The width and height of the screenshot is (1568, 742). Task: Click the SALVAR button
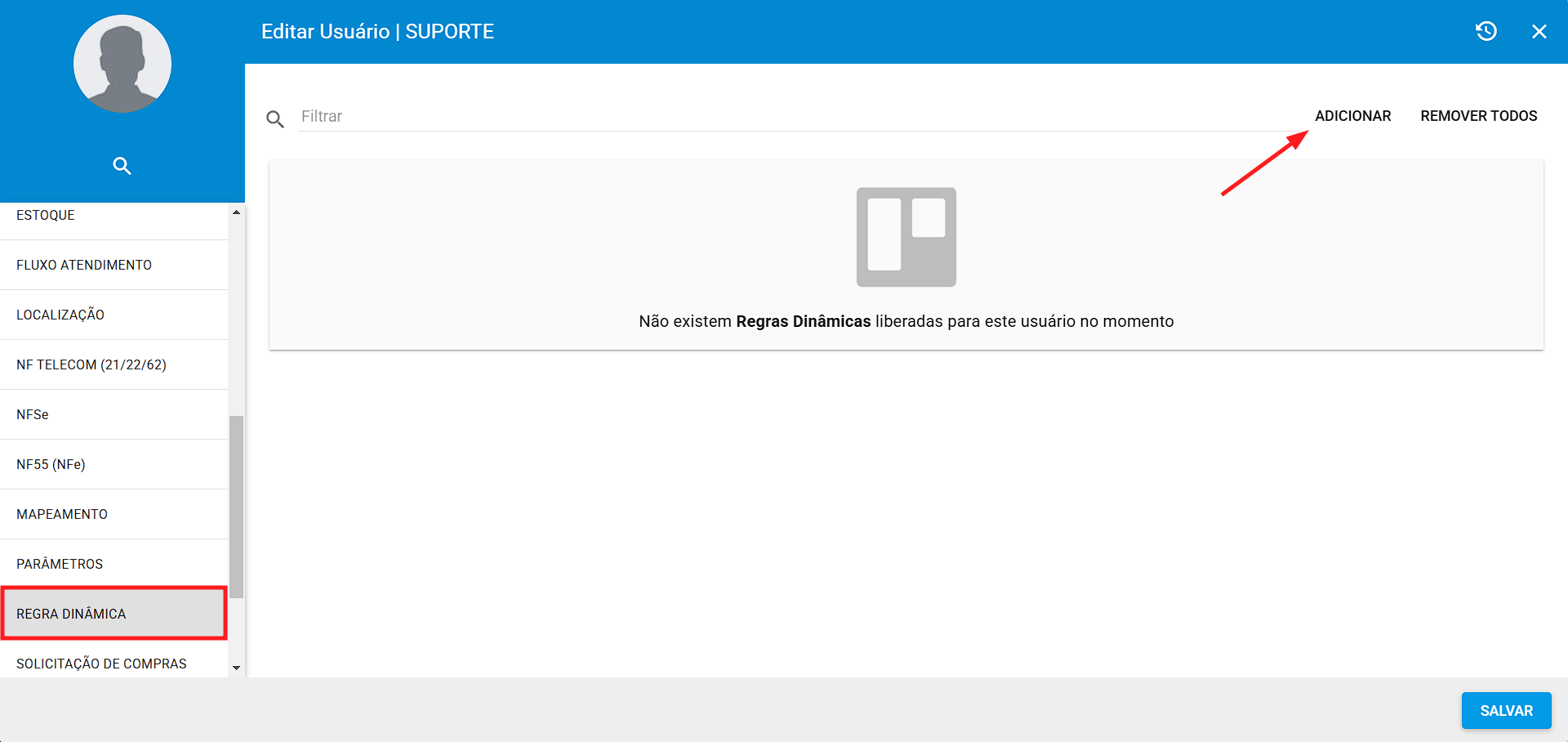coord(1506,710)
